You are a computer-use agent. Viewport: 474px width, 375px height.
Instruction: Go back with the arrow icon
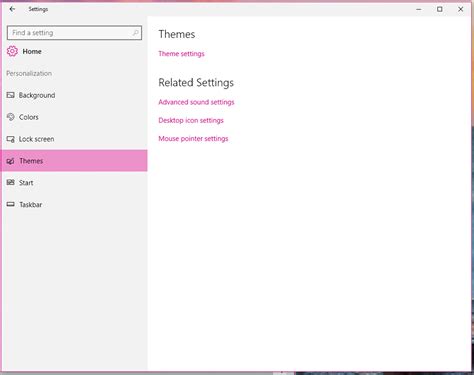[12, 9]
